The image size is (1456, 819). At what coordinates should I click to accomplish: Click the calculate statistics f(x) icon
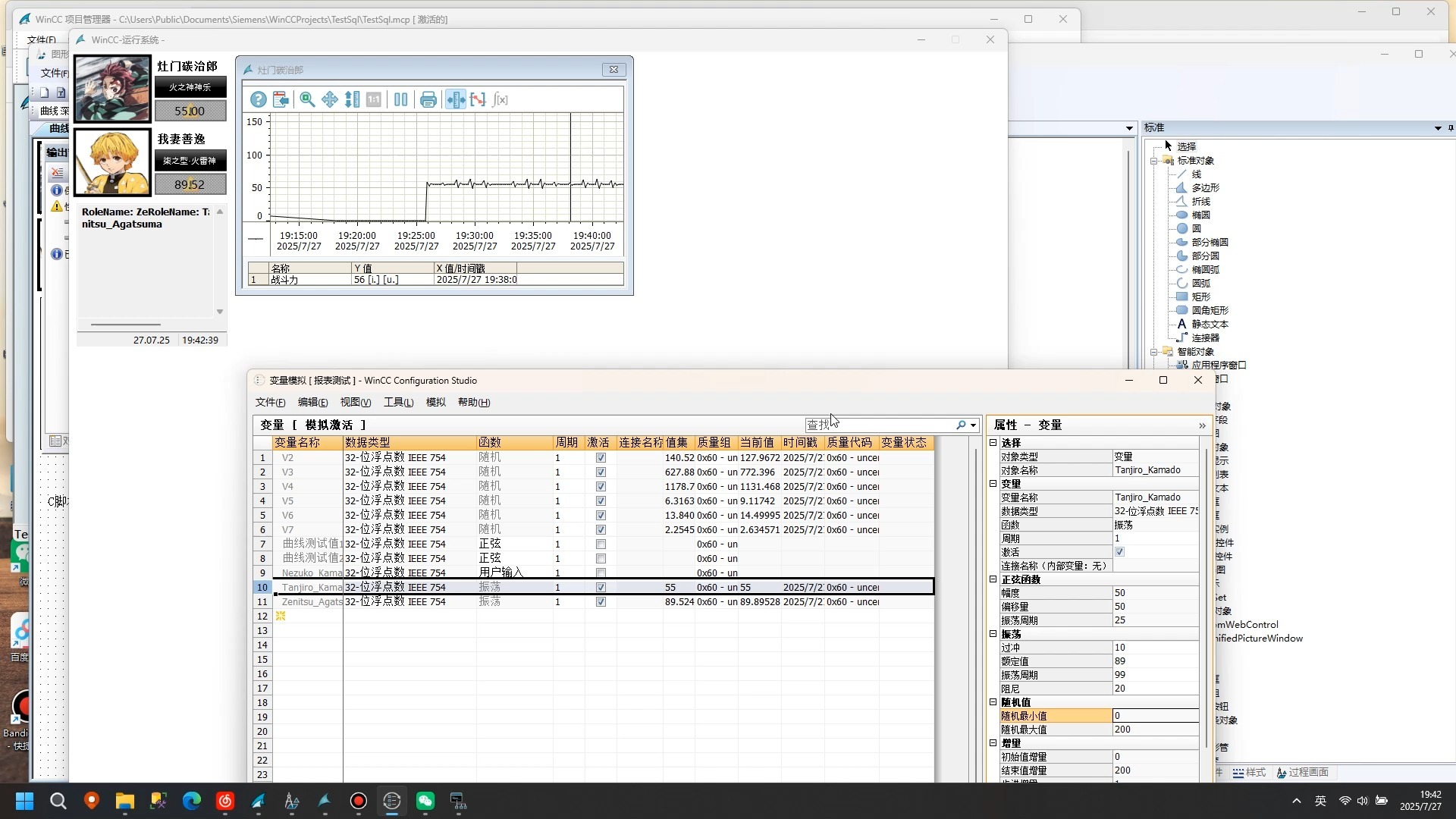[500, 99]
